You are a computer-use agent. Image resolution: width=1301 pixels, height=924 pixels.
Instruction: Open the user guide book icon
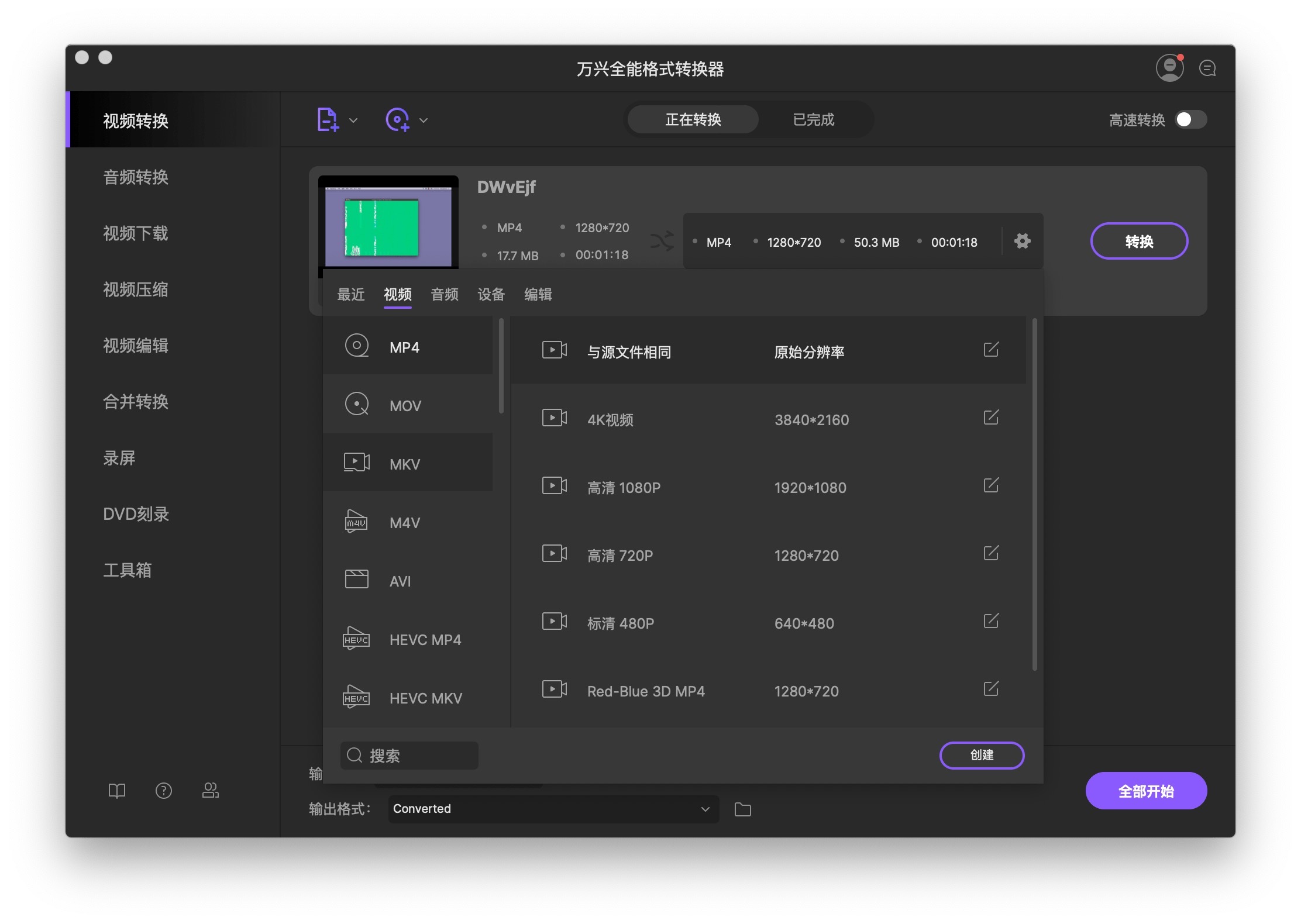pos(117,791)
